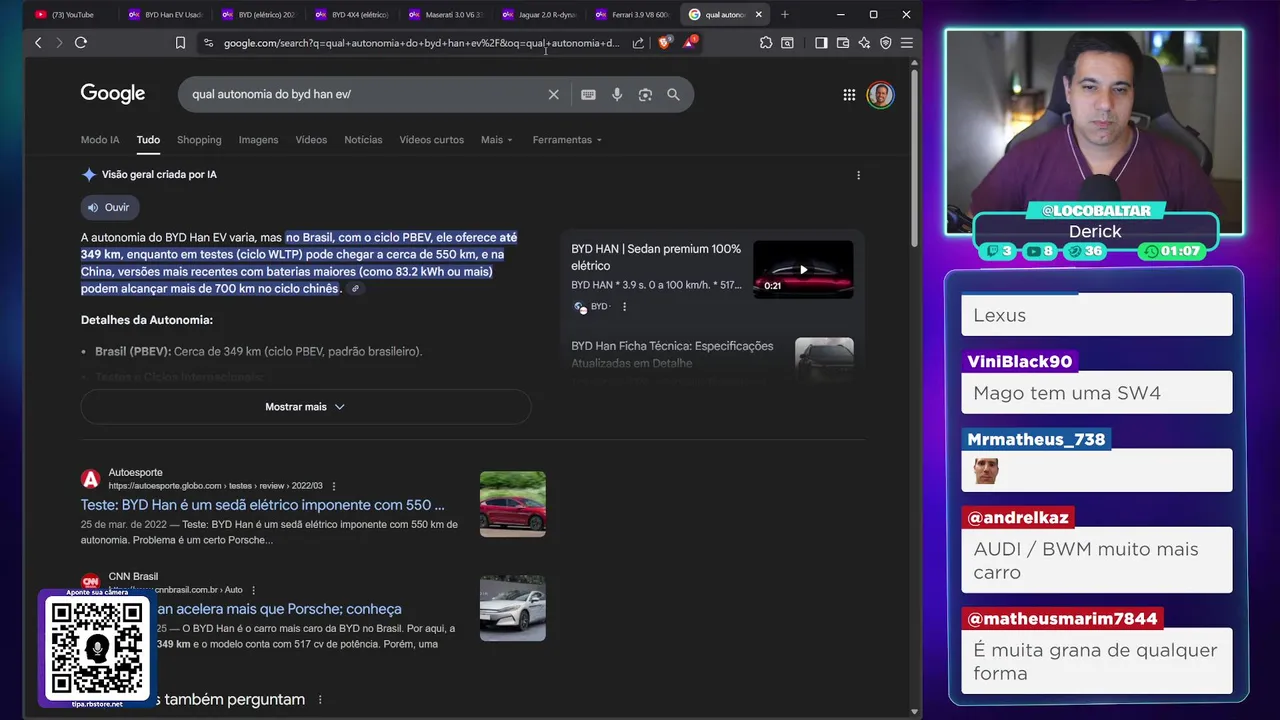Viewport: 1280px width, 720px height.
Task: Open Brave VPN shield icon
Action: pyautogui.click(x=885, y=43)
